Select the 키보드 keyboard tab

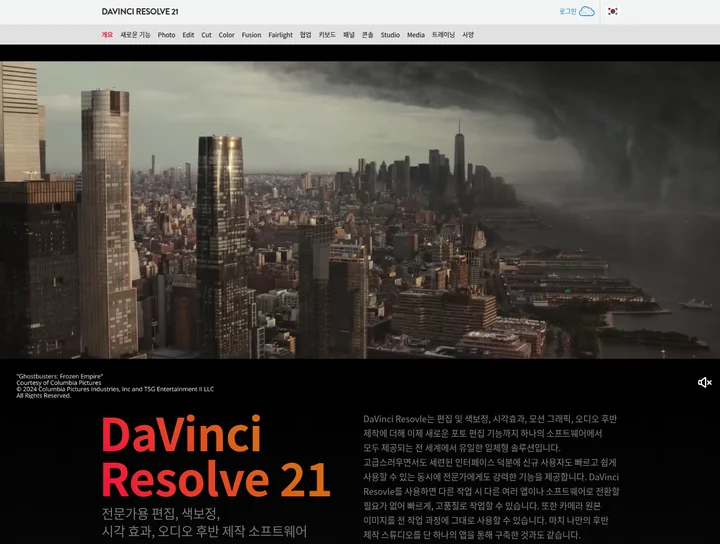tap(327, 35)
